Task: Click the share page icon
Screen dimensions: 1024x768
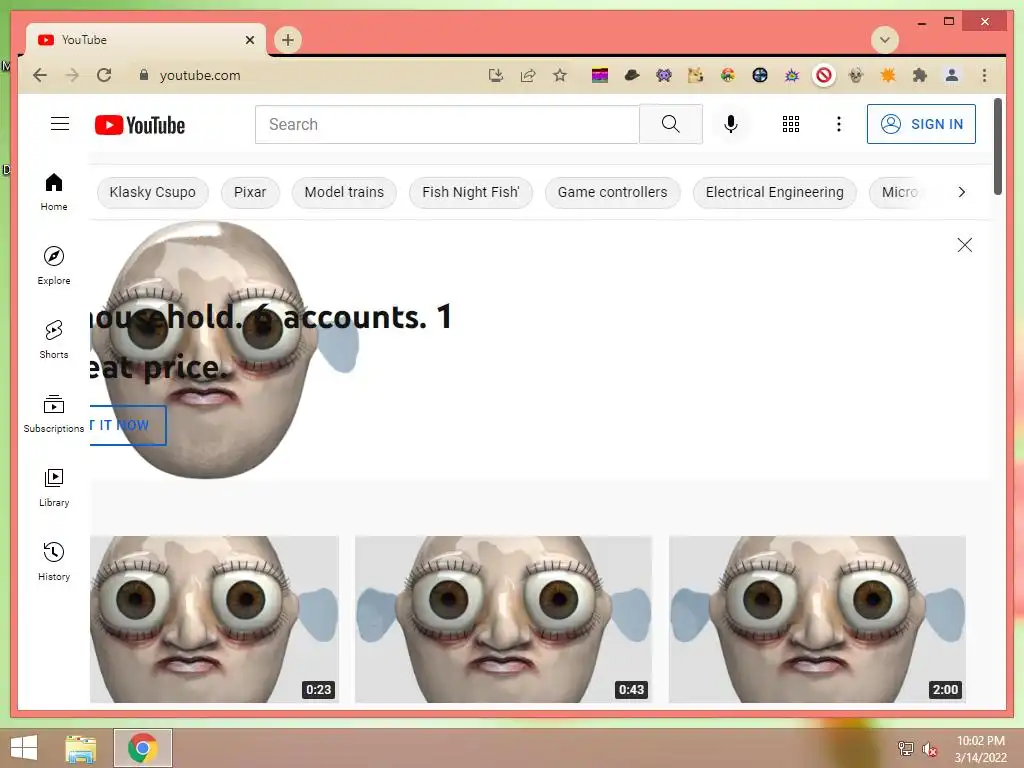Action: click(528, 75)
